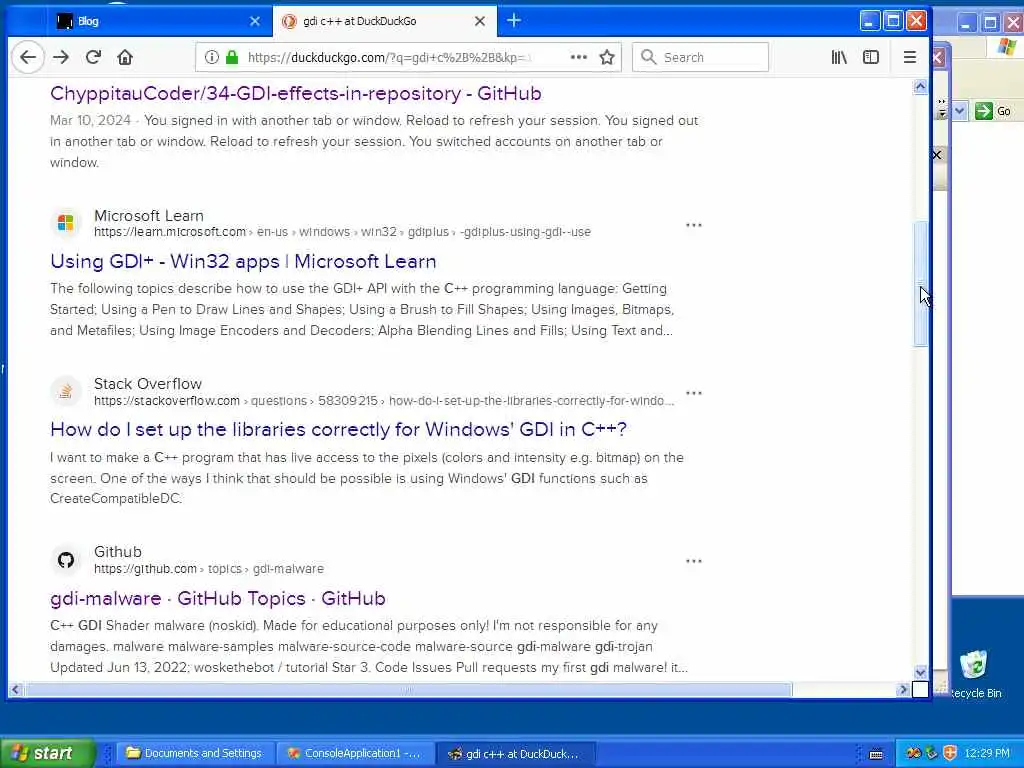Click the vertical scrollbar down arrow
Screen dimensions: 1024x768
click(920, 672)
